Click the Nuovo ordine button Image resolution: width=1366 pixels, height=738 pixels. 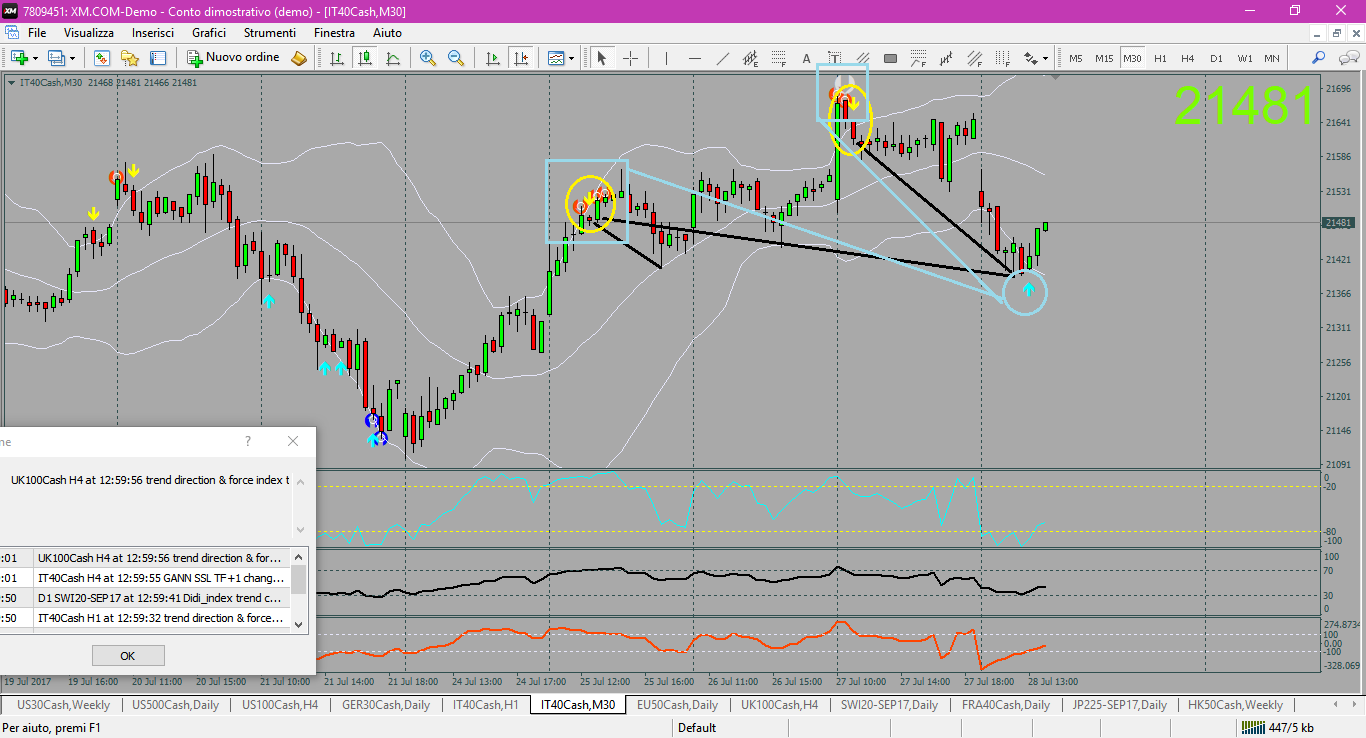[x=234, y=58]
